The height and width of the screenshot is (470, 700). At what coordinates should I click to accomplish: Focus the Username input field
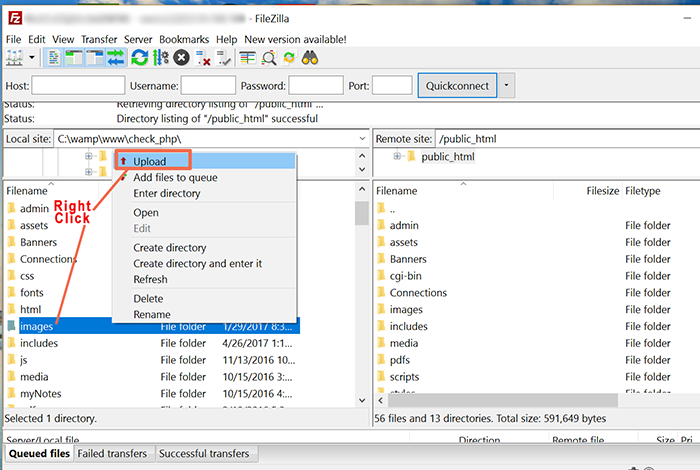coord(208,85)
